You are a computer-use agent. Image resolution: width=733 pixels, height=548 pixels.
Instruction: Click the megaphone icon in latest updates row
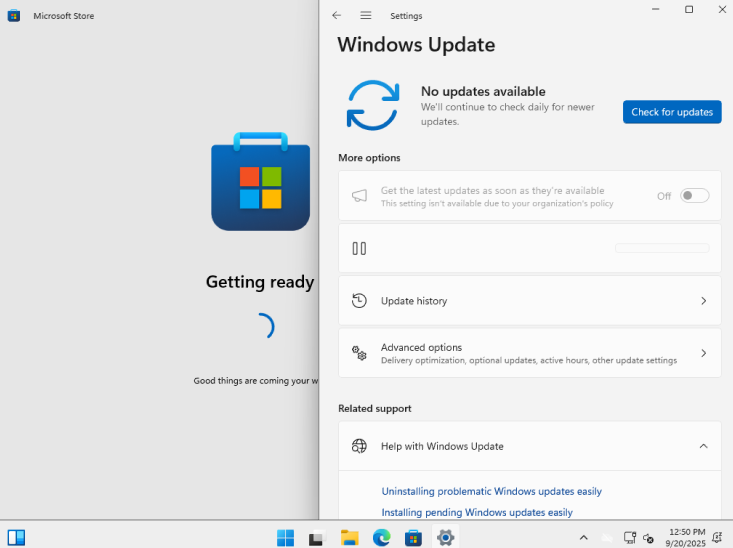pyautogui.click(x=359, y=195)
